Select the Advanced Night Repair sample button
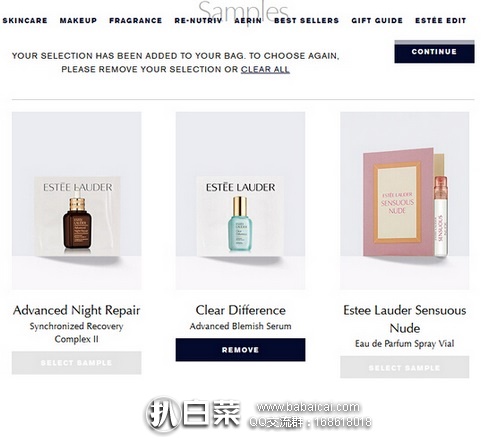The width and height of the screenshot is (487, 438). pos(77,363)
